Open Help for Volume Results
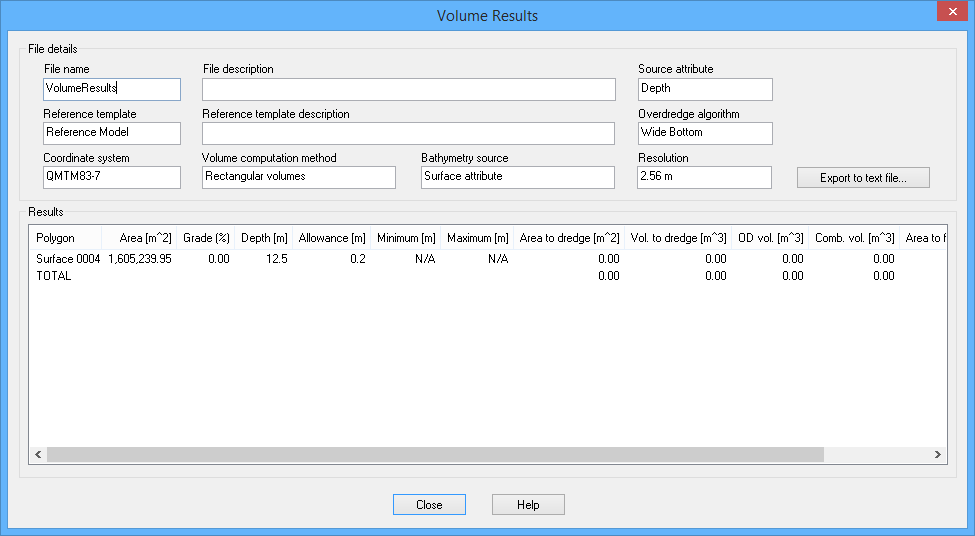 coord(528,505)
